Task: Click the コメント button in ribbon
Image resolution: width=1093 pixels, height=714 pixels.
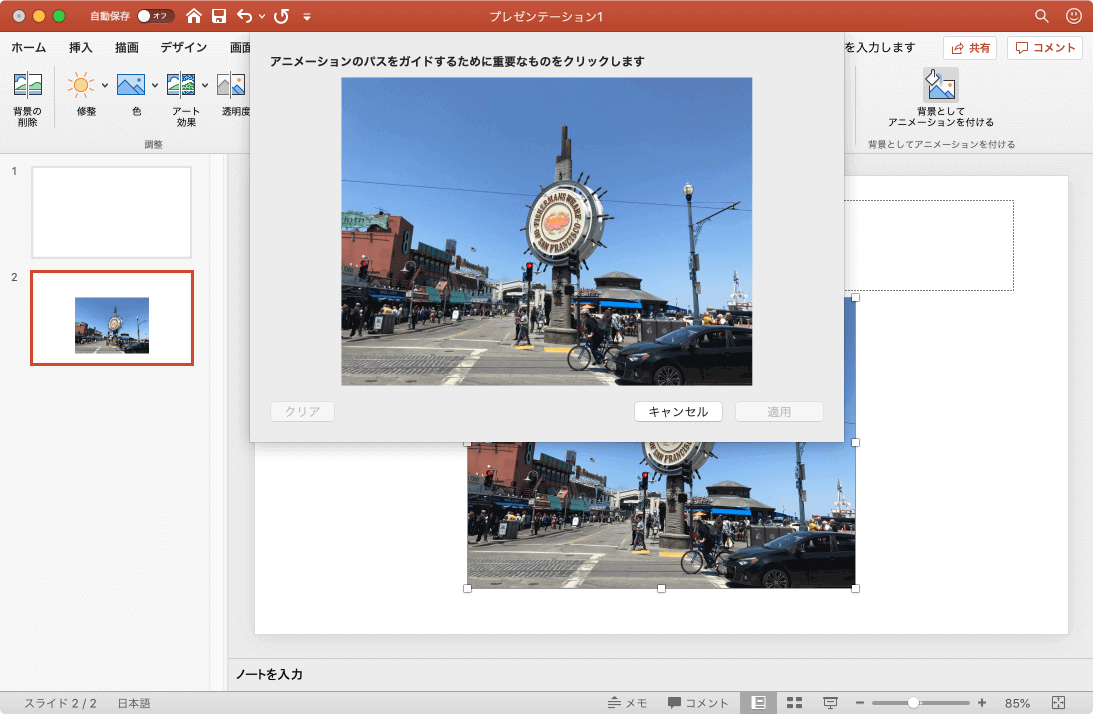Action: [1045, 48]
